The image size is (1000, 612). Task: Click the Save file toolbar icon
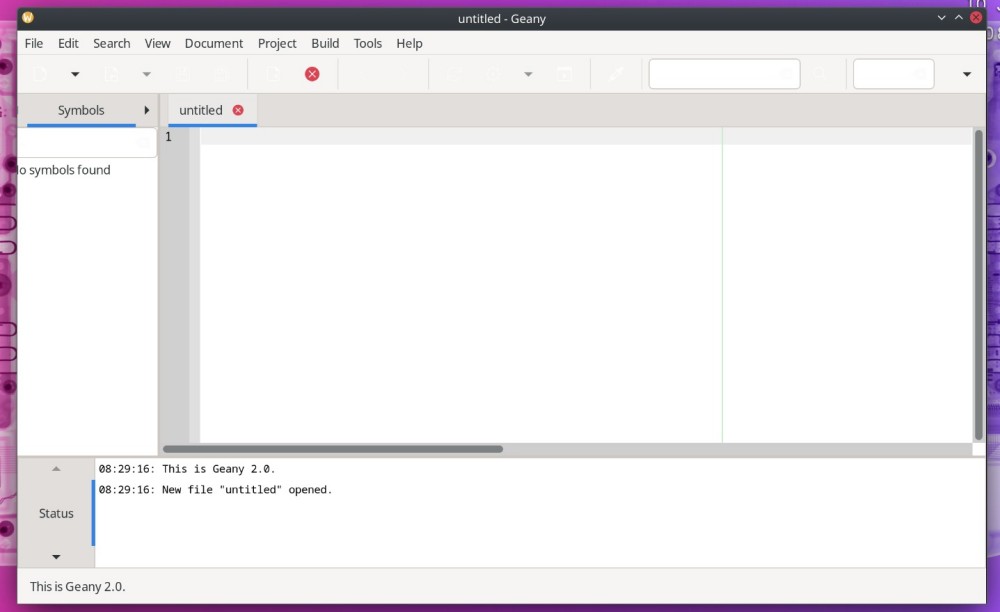point(182,74)
